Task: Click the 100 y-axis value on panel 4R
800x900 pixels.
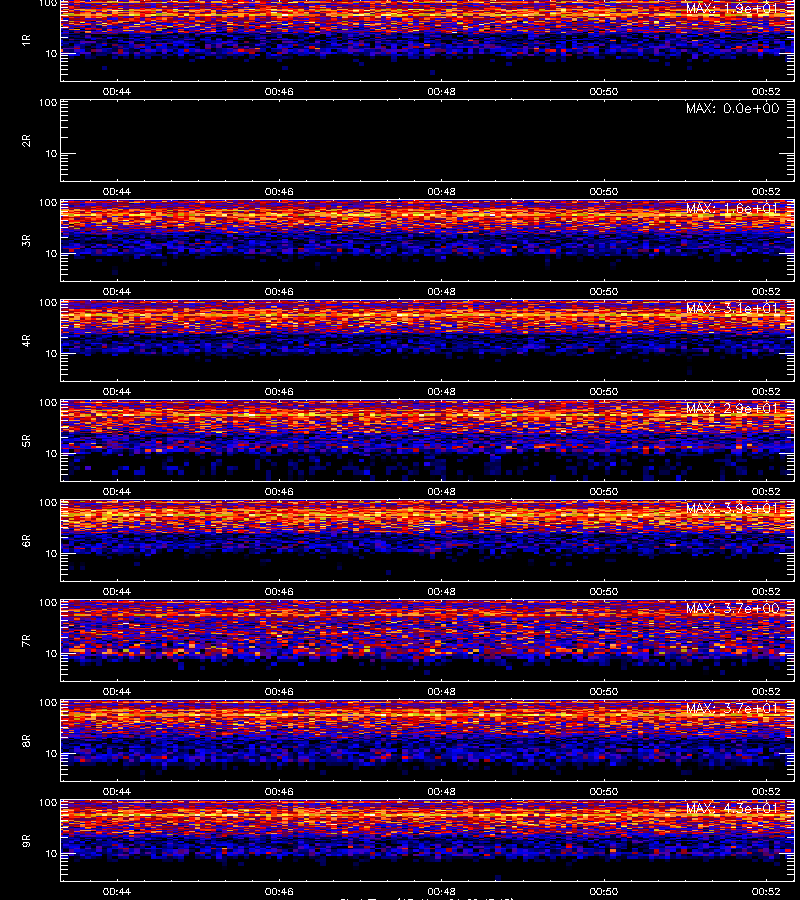Action: (x=48, y=302)
